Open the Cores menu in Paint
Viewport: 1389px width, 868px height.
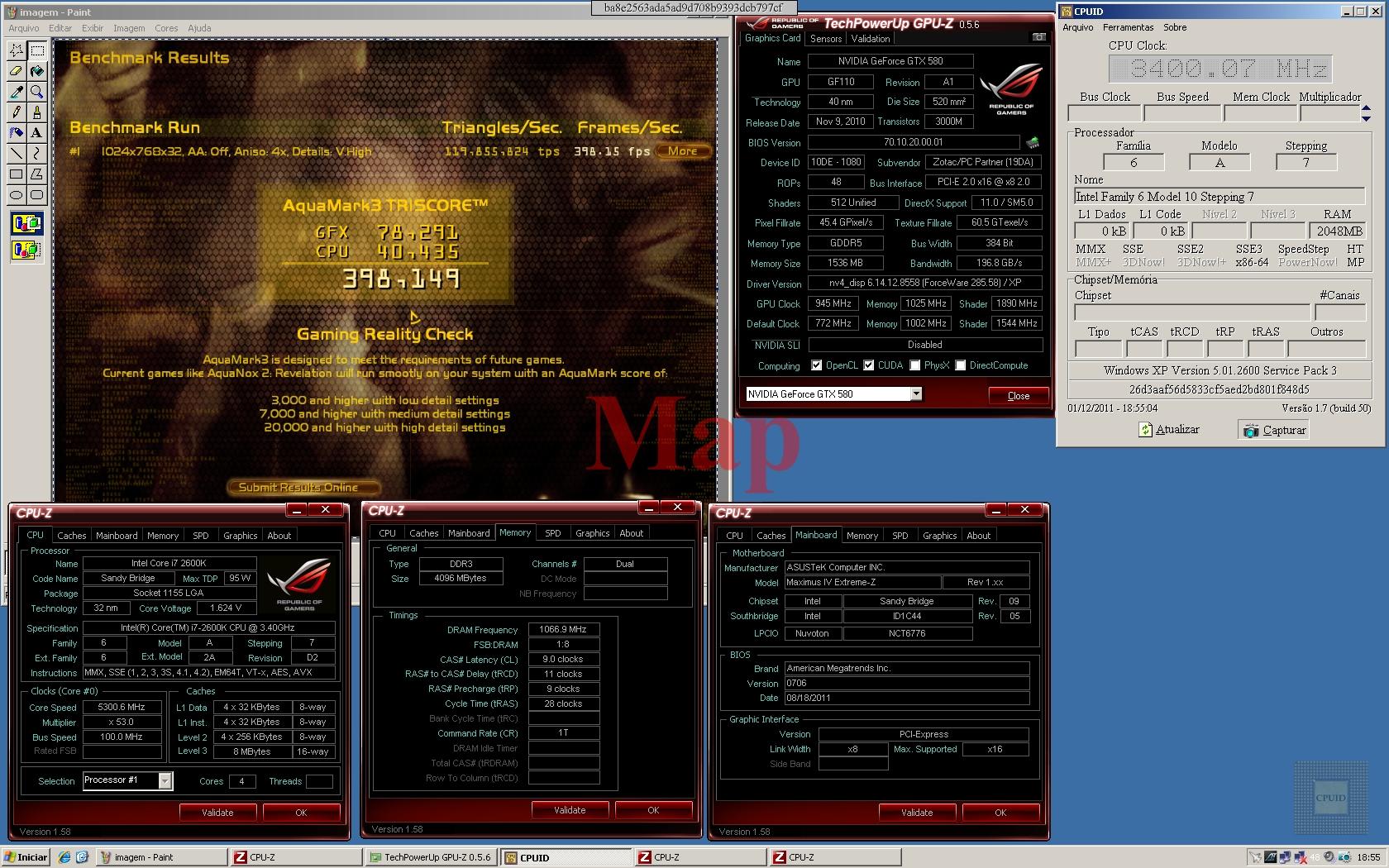[x=166, y=28]
